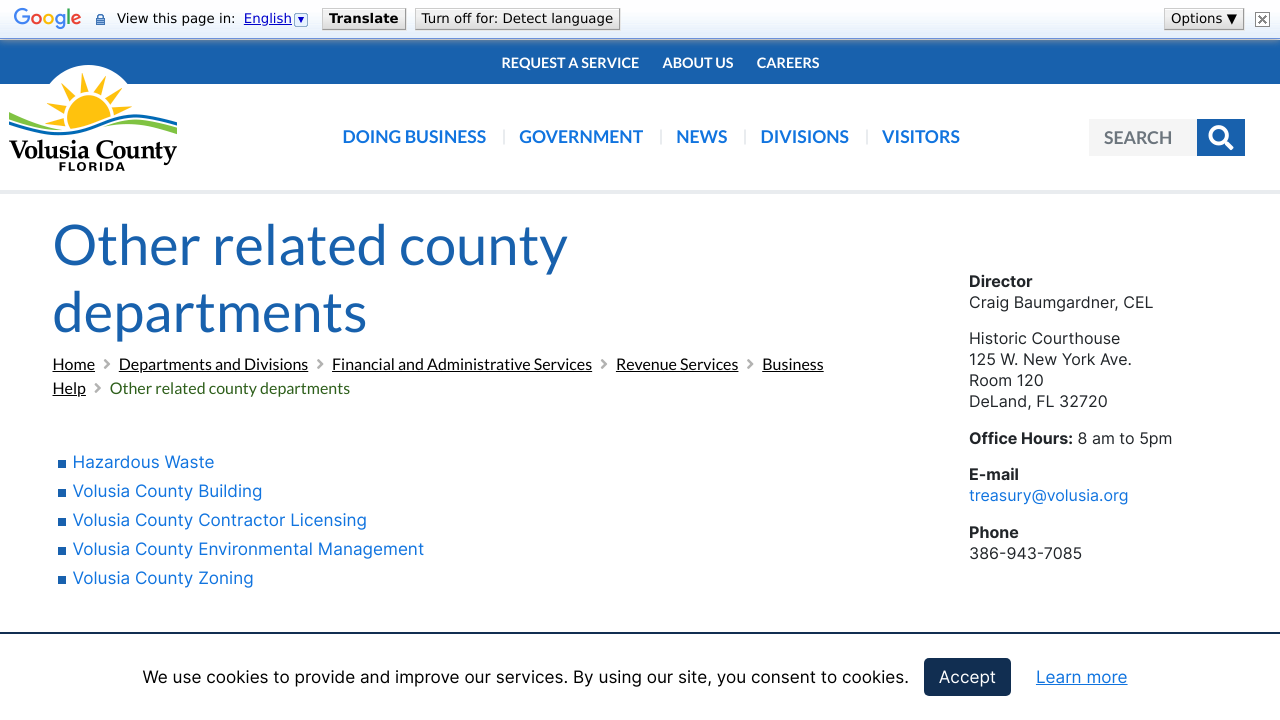Viewport: 1280px width, 720px height.
Task: Click Turn off for: Detect language
Action: 517,19
